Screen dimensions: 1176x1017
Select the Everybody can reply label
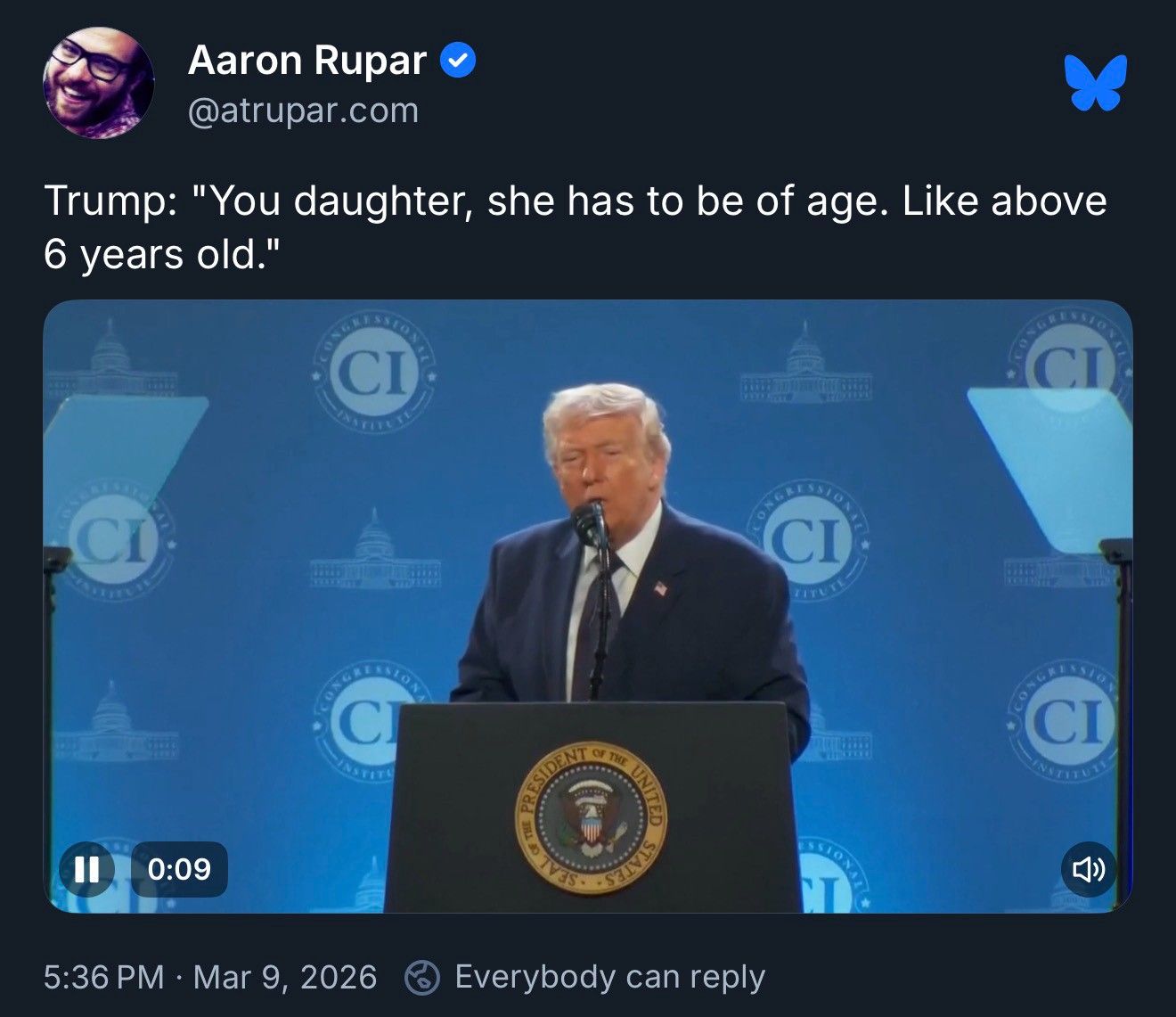[x=610, y=977]
